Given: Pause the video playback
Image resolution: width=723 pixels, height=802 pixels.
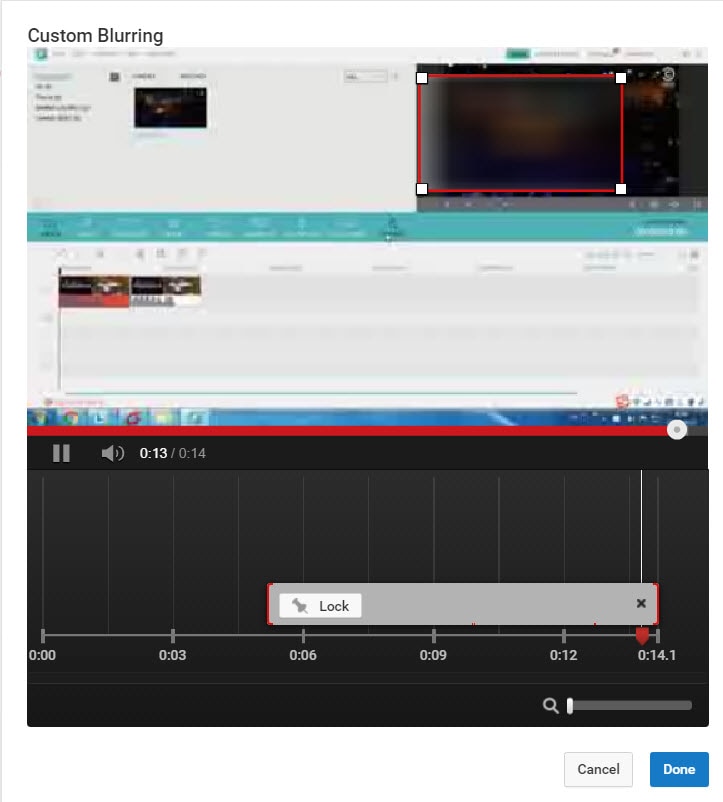Looking at the screenshot, I should [x=61, y=453].
